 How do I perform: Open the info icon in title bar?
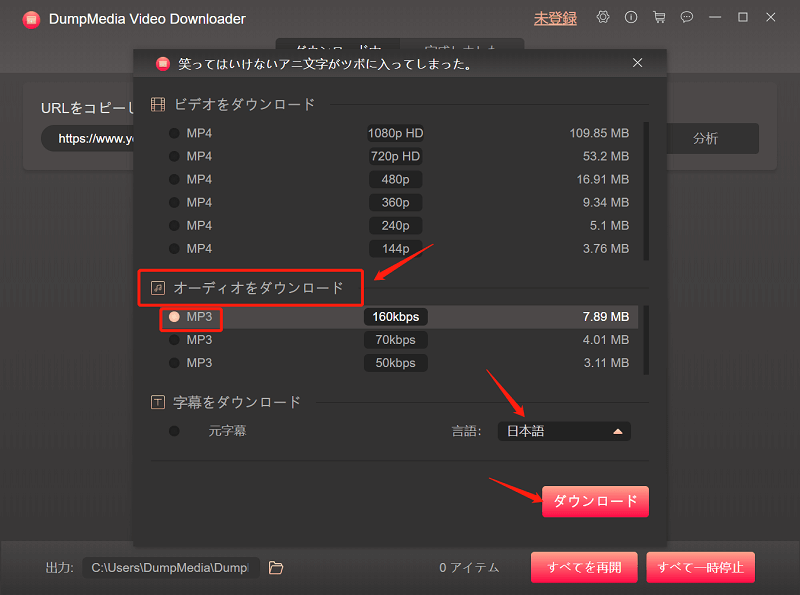(x=631, y=17)
